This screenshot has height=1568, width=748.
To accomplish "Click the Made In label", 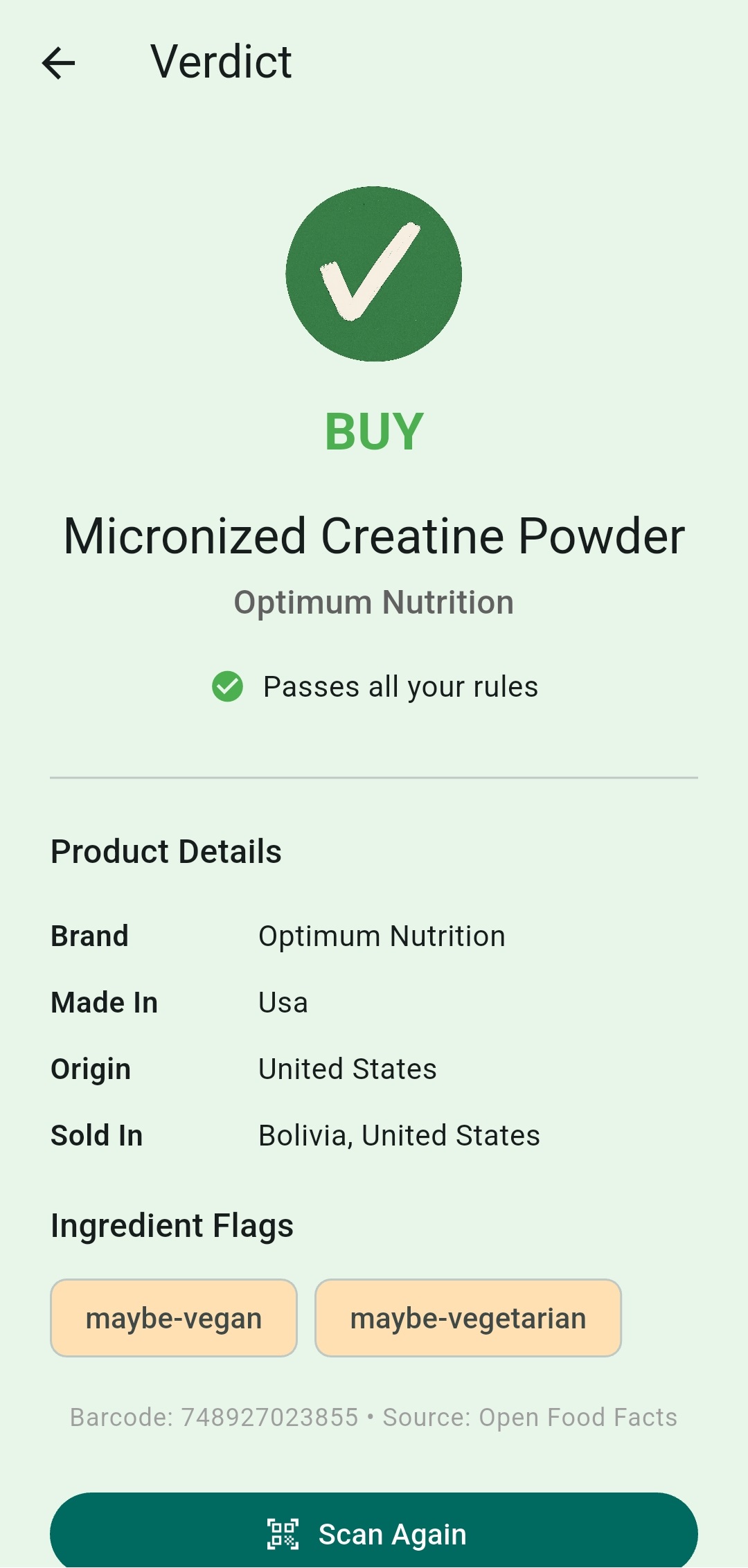I will coord(105,1003).
